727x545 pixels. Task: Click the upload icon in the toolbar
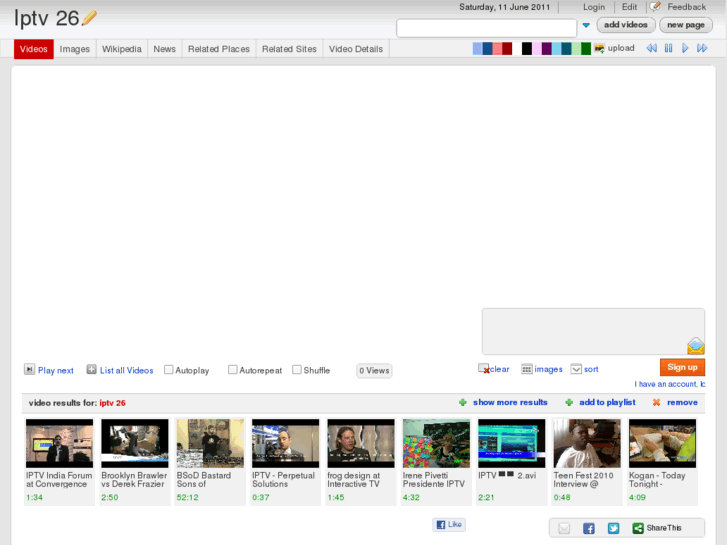coord(599,48)
